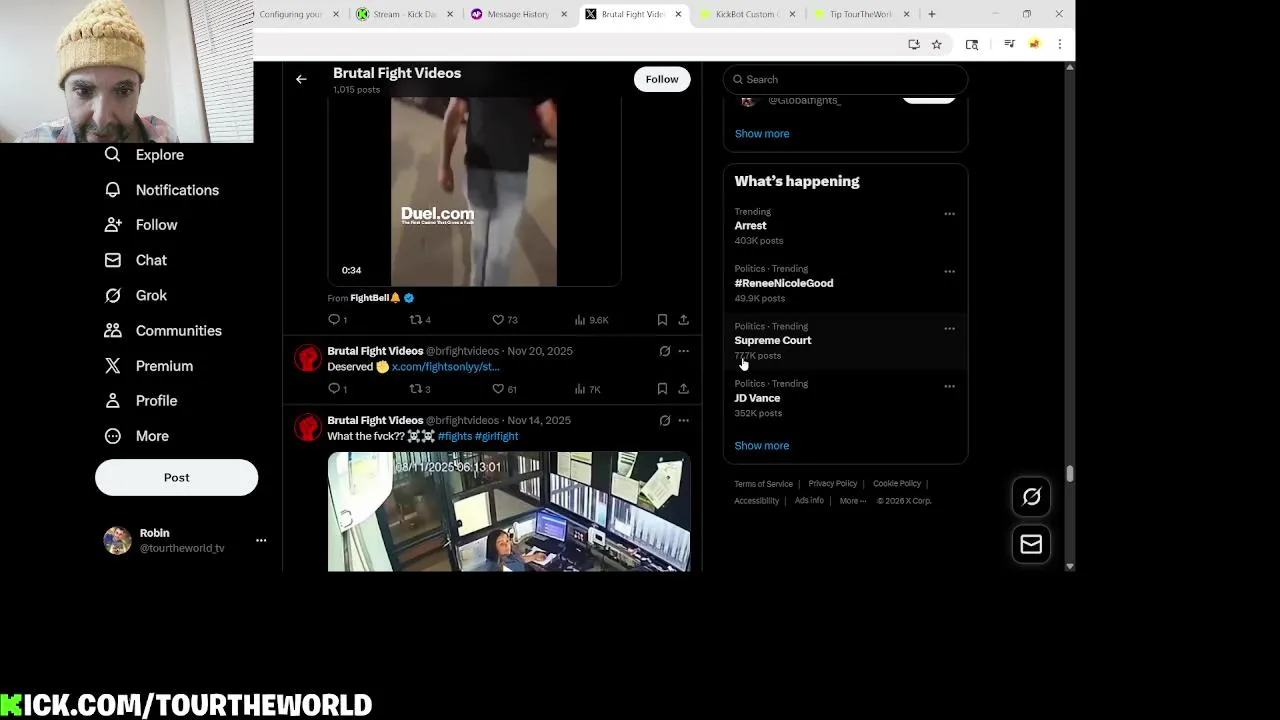Like the Deserved post with 61 likes
The image size is (1280, 720).
point(504,389)
